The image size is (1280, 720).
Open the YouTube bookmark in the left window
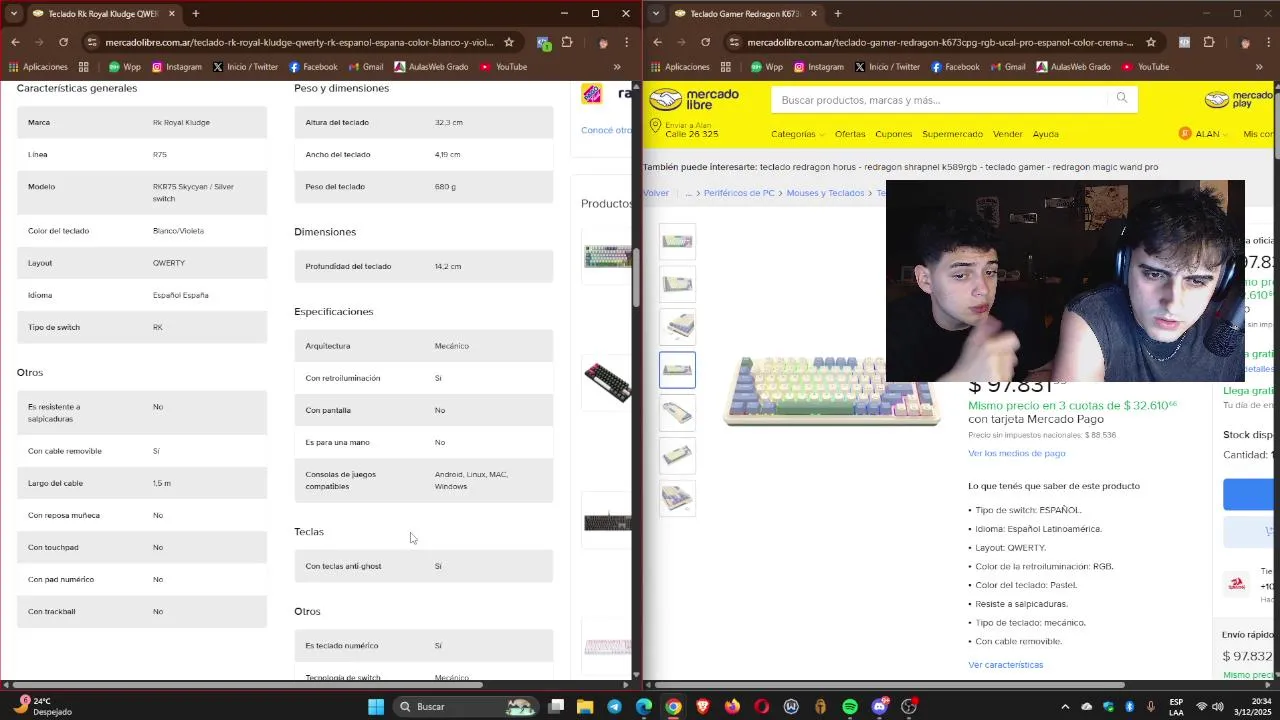[504, 67]
